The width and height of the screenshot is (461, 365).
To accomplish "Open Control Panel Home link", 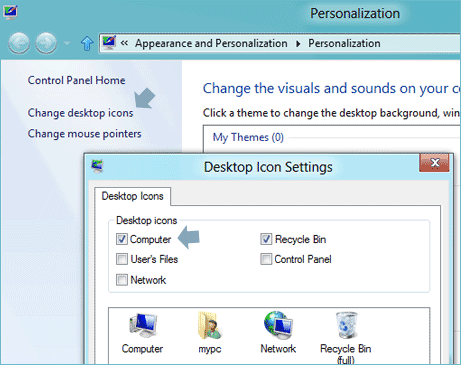I will click(x=76, y=80).
